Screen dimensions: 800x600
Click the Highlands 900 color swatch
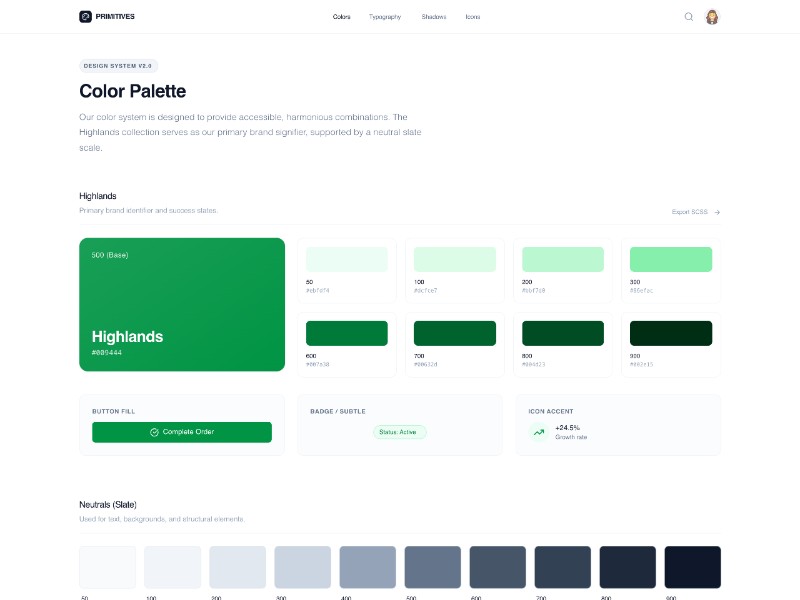pos(671,333)
